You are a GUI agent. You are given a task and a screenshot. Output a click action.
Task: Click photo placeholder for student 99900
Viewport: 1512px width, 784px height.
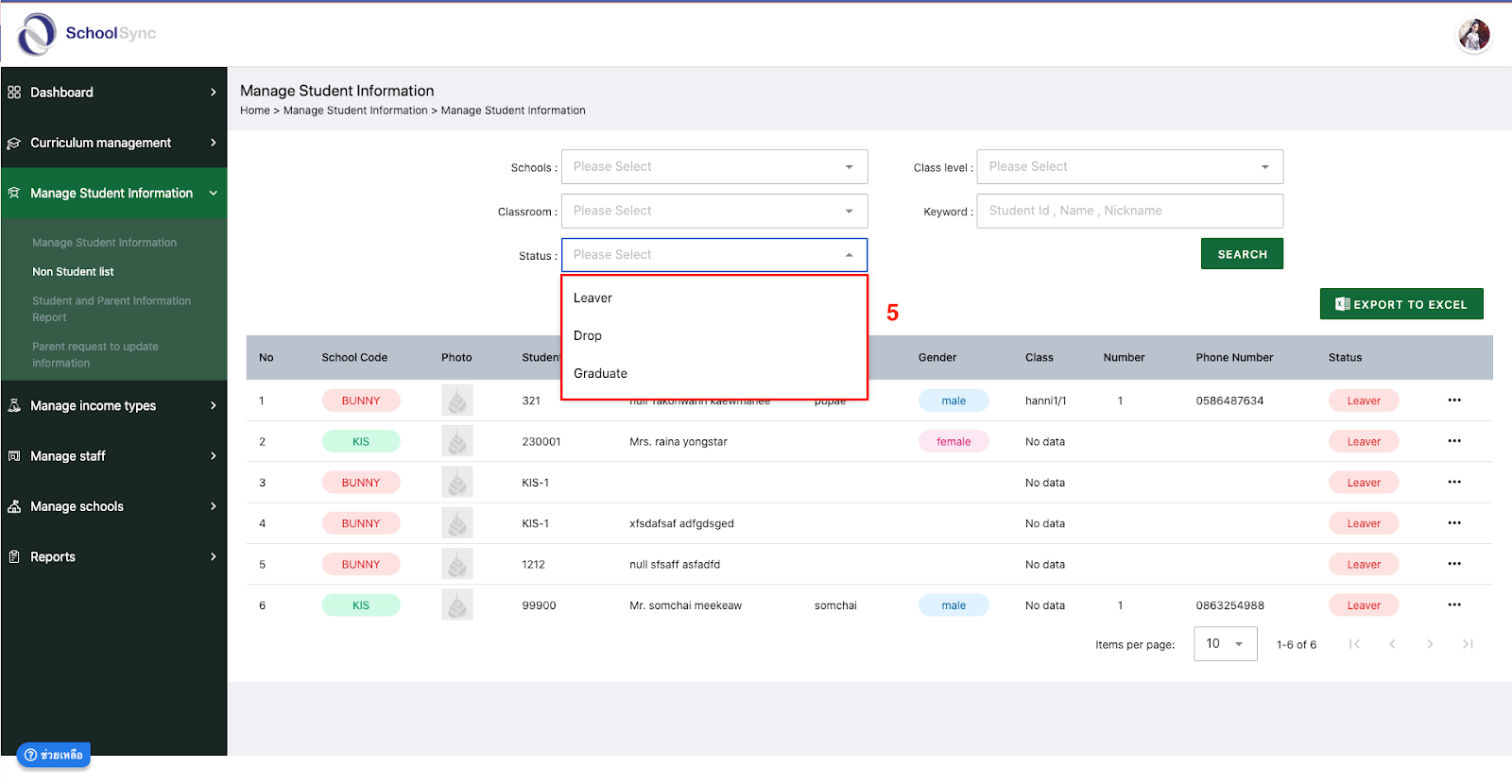coord(457,605)
